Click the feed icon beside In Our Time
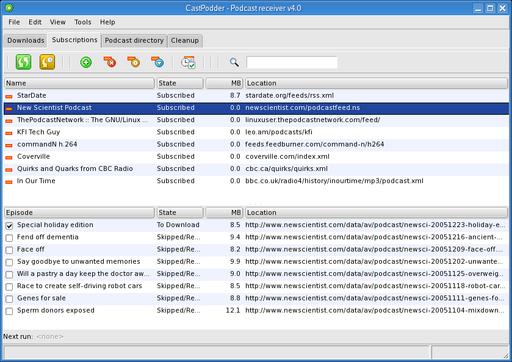 coord(9,182)
